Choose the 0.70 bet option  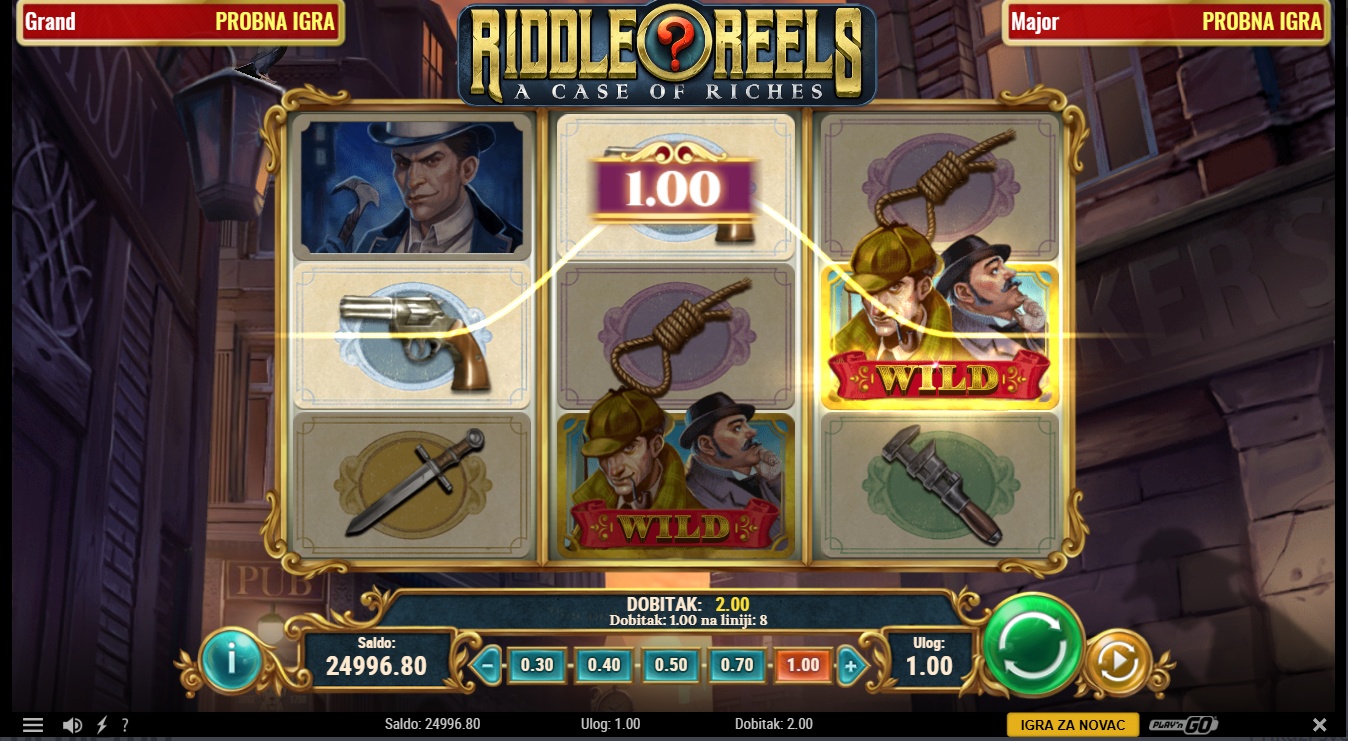pos(737,665)
